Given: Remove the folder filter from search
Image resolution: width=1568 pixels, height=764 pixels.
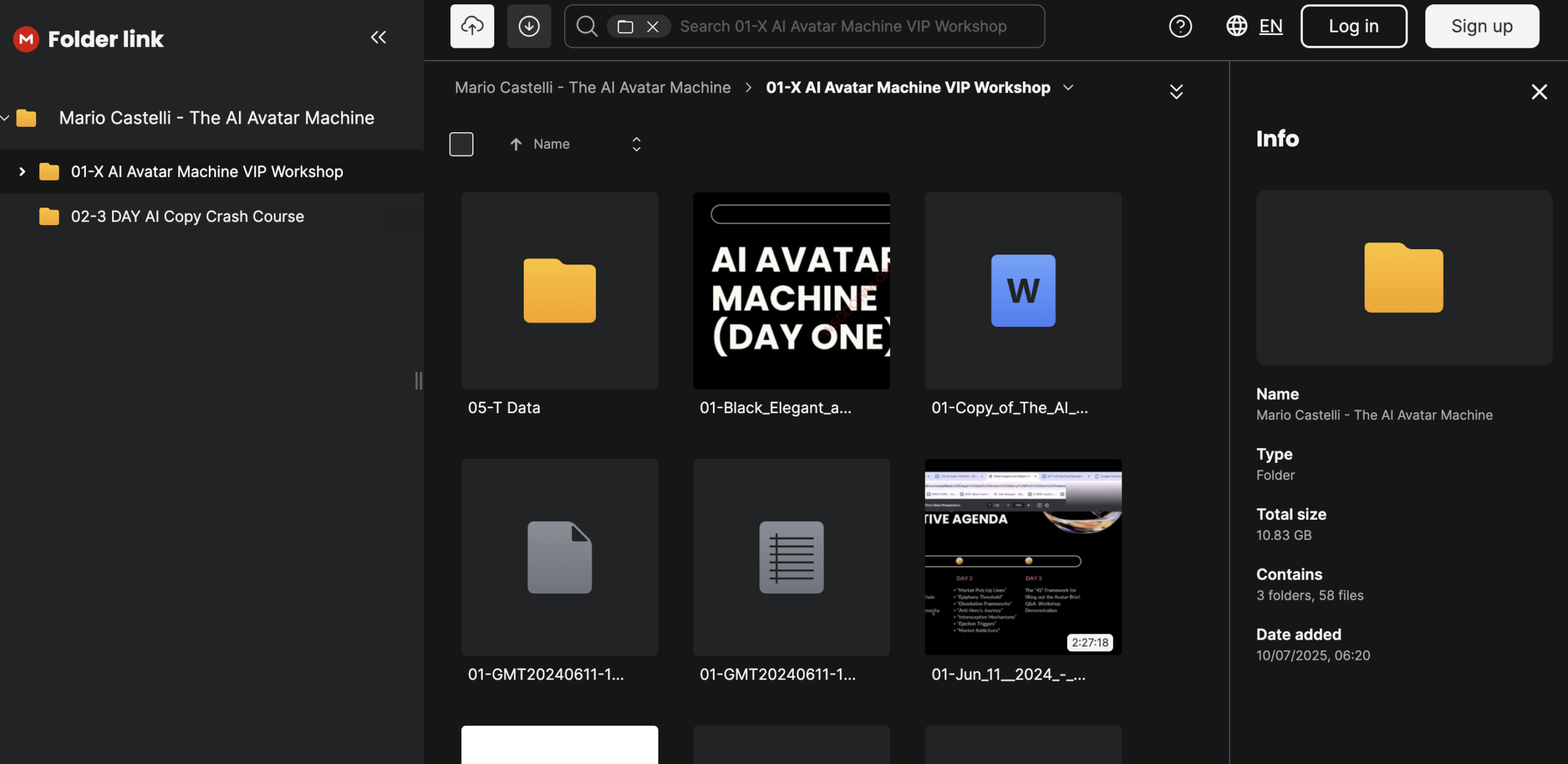Looking at the screenshot, I should 653,26.
